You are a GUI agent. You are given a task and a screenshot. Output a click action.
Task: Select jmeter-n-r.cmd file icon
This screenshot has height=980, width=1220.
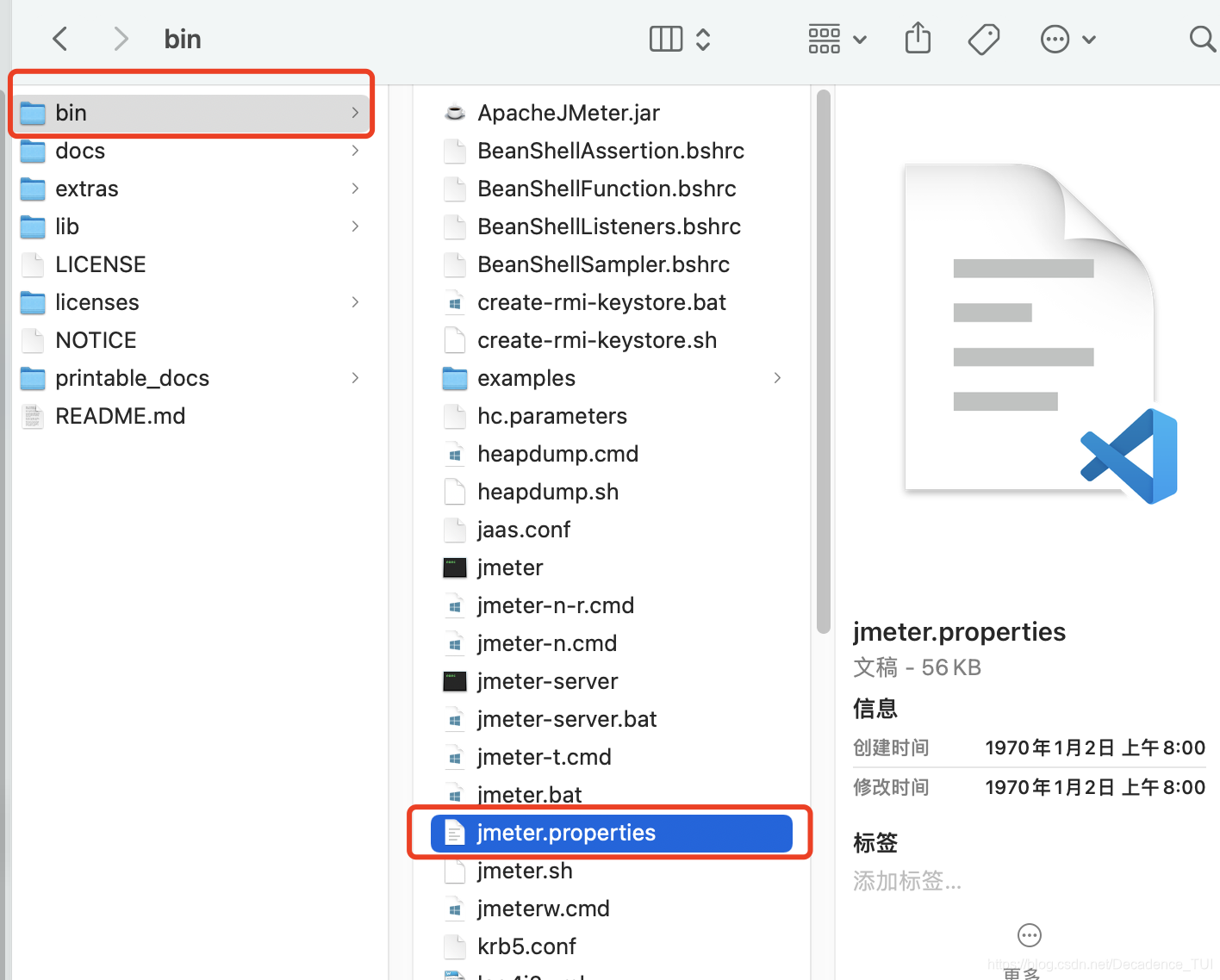click(455, 605)
